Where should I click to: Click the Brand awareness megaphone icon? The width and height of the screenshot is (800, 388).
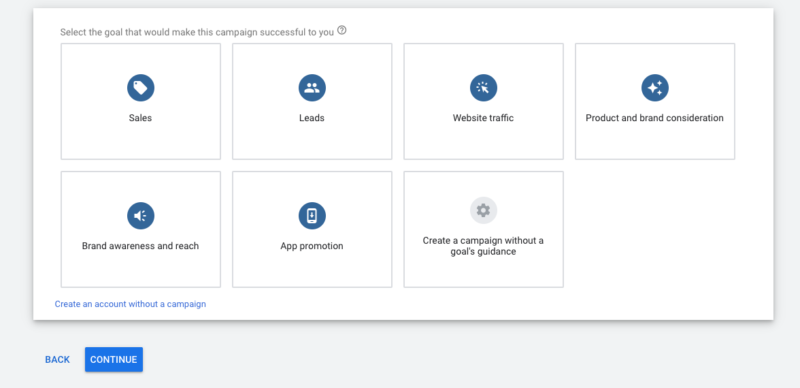141,215
